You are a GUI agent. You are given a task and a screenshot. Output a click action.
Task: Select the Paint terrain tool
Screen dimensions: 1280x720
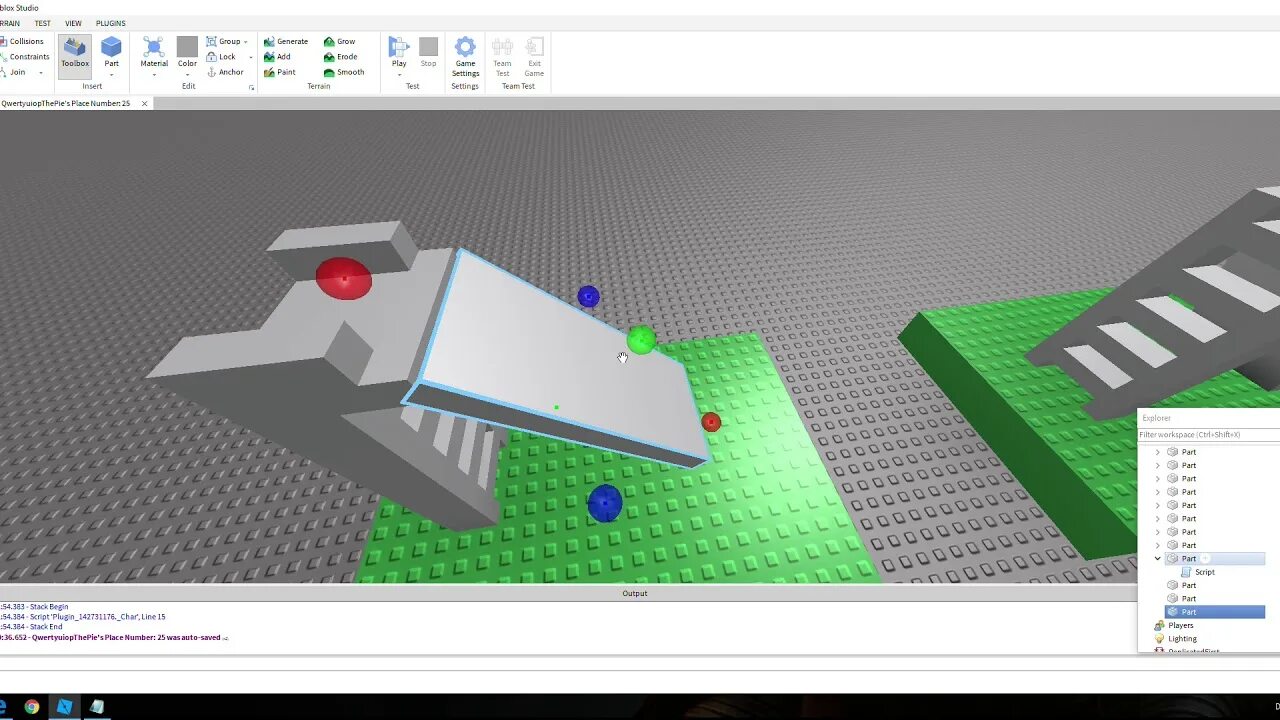tap(280, 72)
